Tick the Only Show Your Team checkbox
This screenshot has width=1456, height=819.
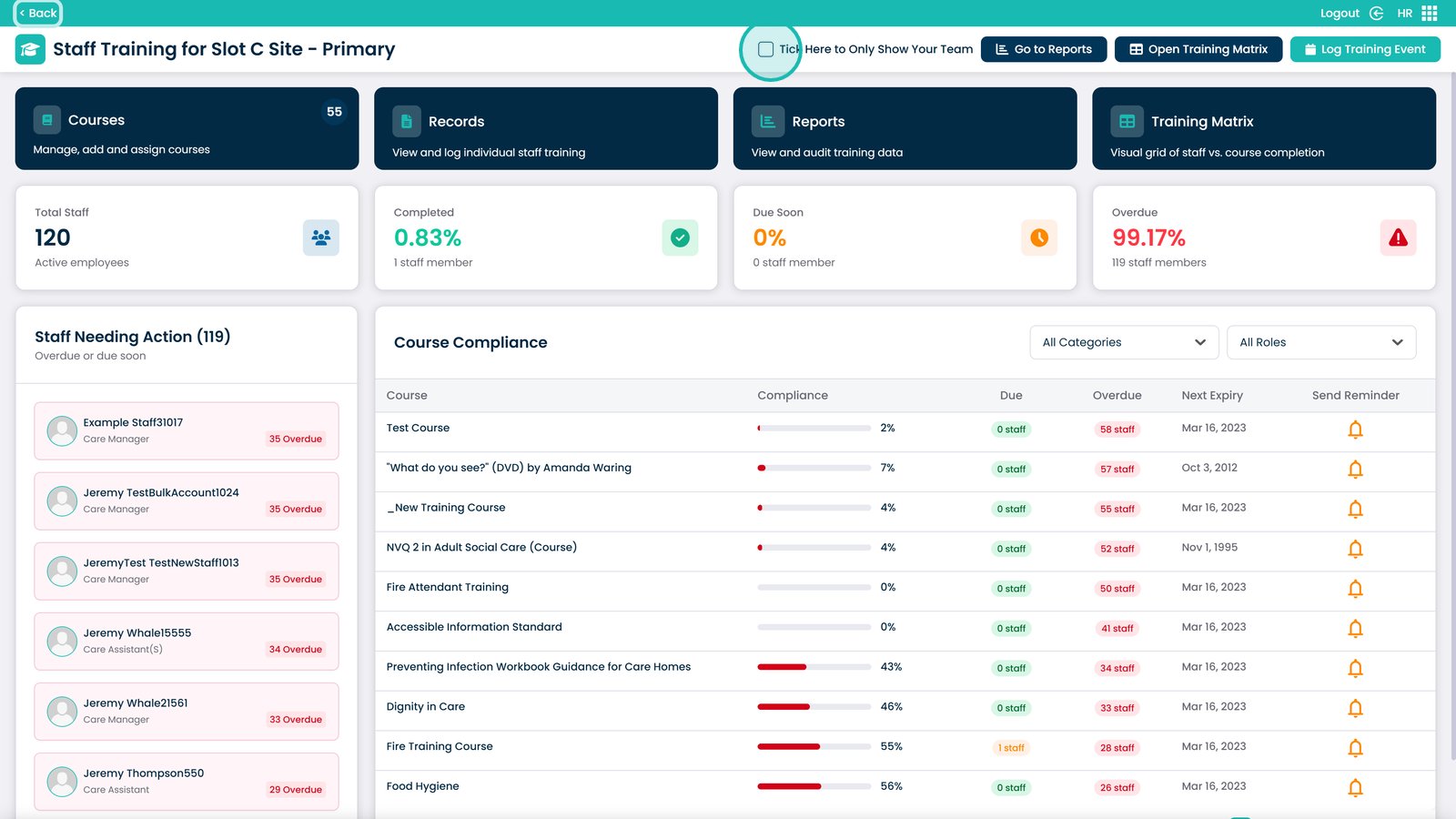coord(766,49)
